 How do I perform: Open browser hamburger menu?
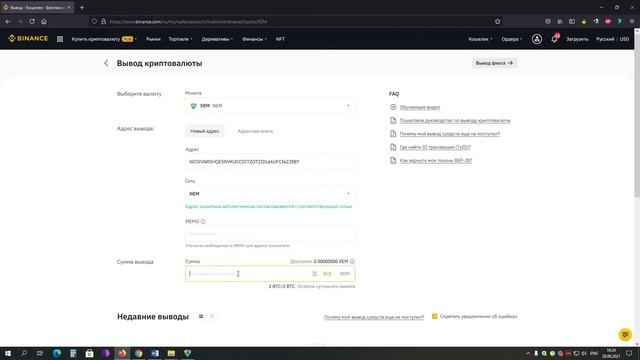click(632, 21)
